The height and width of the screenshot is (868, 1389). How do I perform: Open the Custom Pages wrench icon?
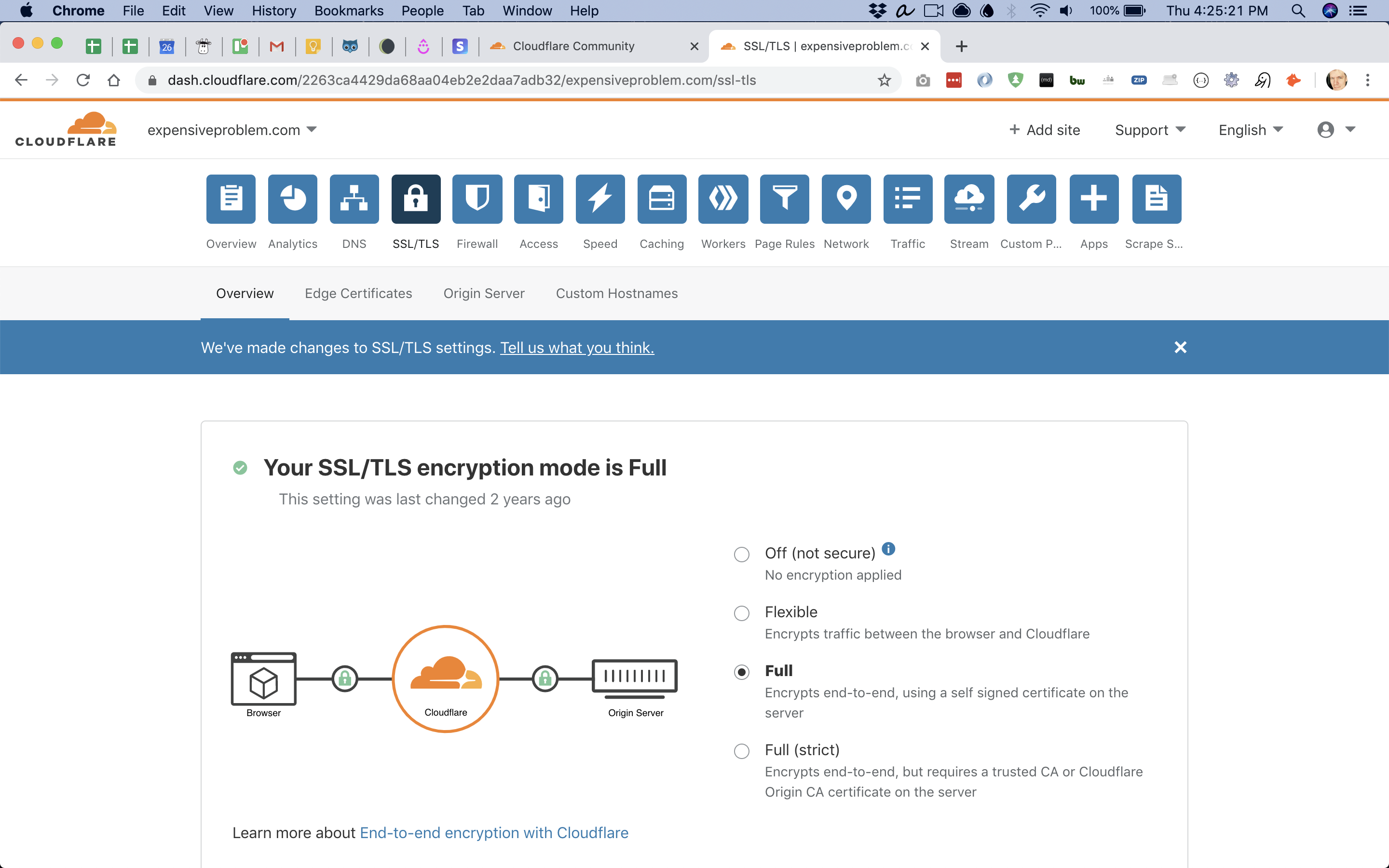click(x=1032, y=199)
